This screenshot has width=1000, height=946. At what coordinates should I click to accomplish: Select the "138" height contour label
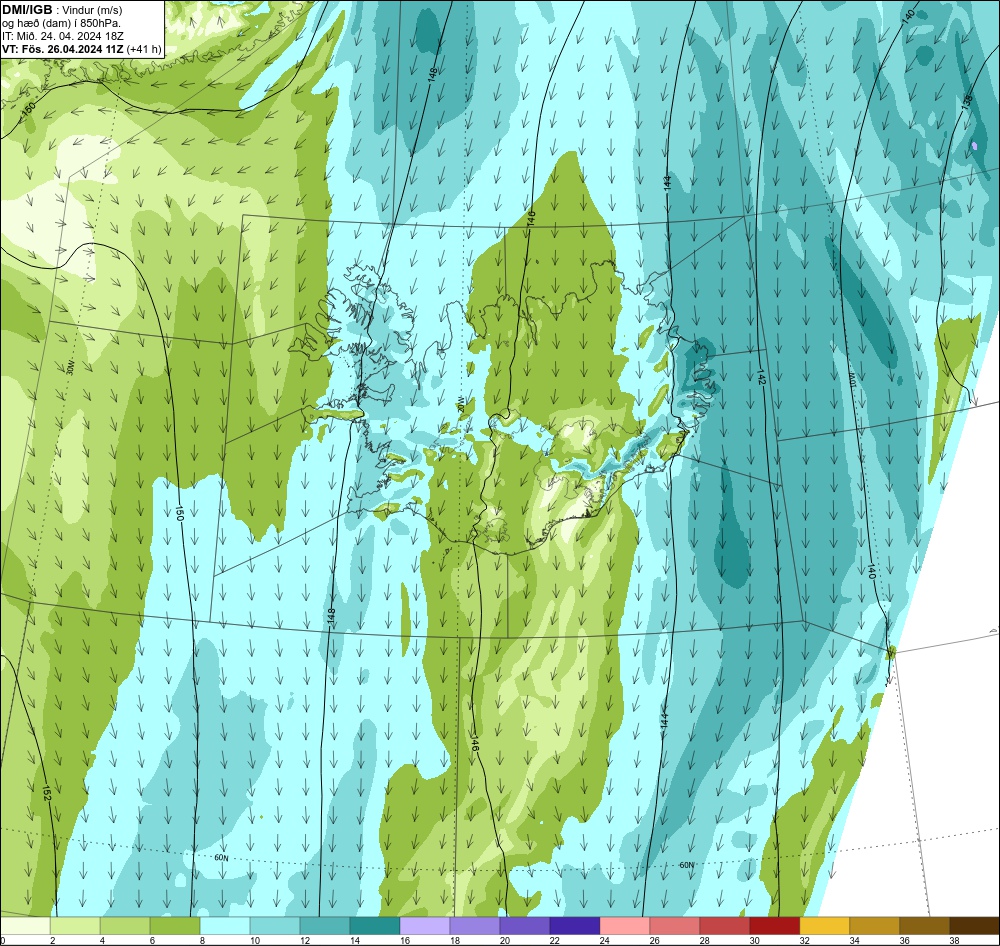click(967, 101)
